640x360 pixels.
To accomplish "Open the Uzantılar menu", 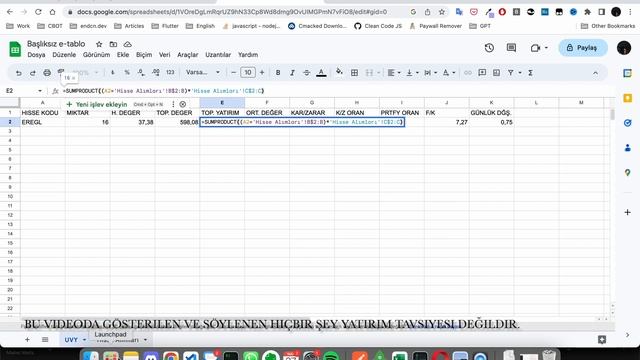I will 218,55.
